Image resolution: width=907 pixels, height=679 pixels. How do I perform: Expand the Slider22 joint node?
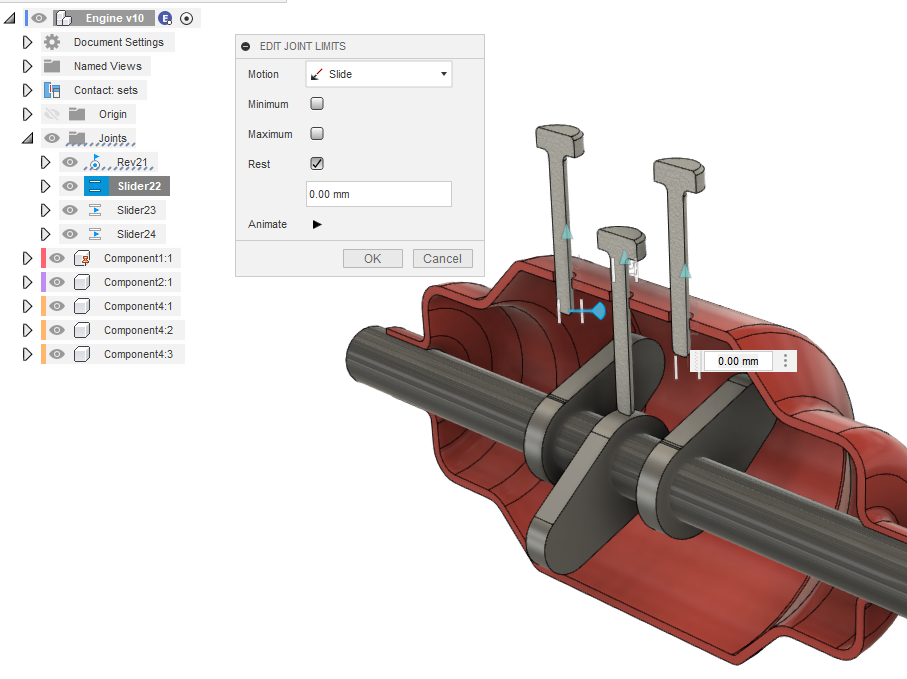[x=45, y=186]
